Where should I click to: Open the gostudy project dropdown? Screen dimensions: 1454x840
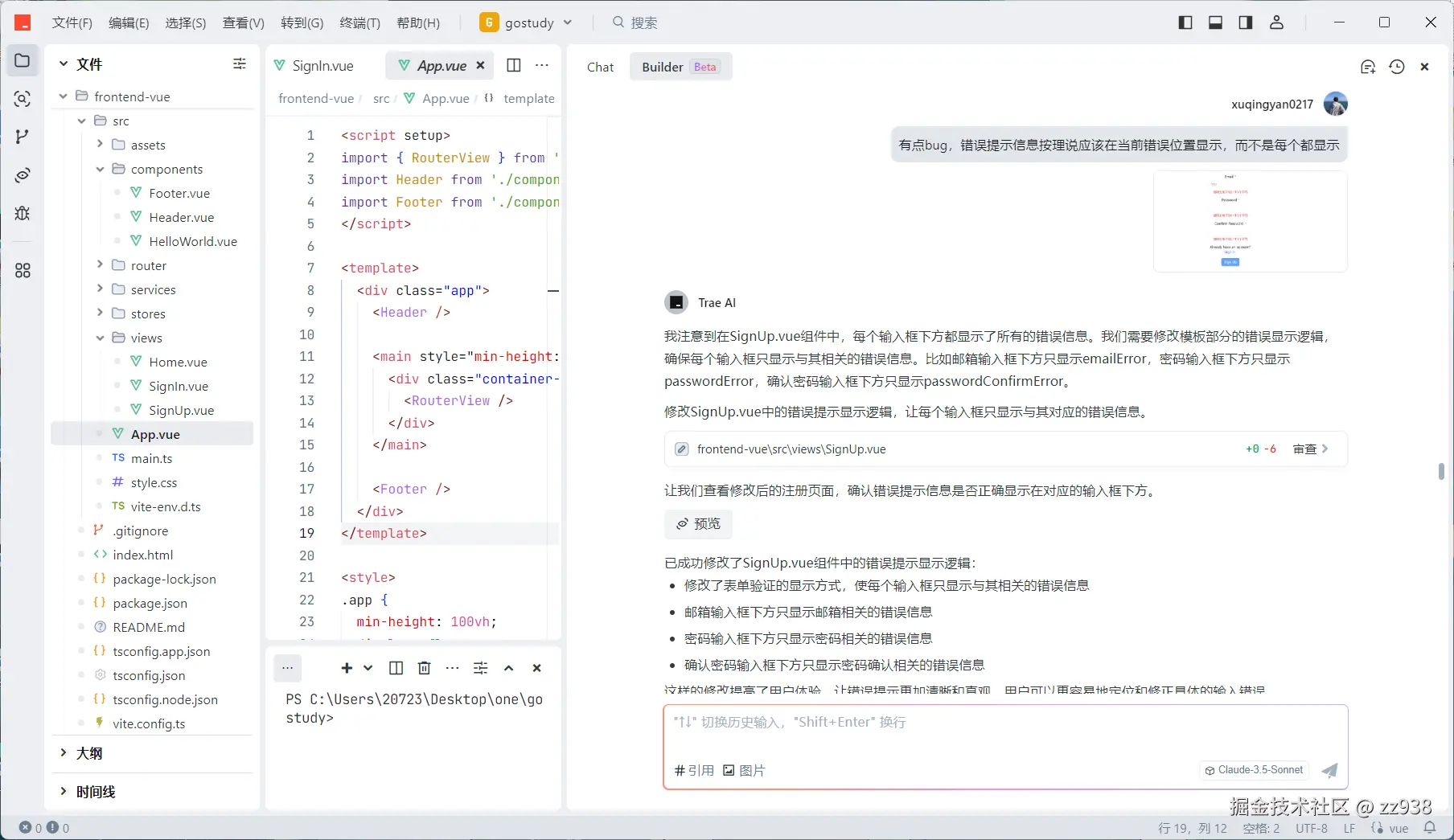(526, 23)
